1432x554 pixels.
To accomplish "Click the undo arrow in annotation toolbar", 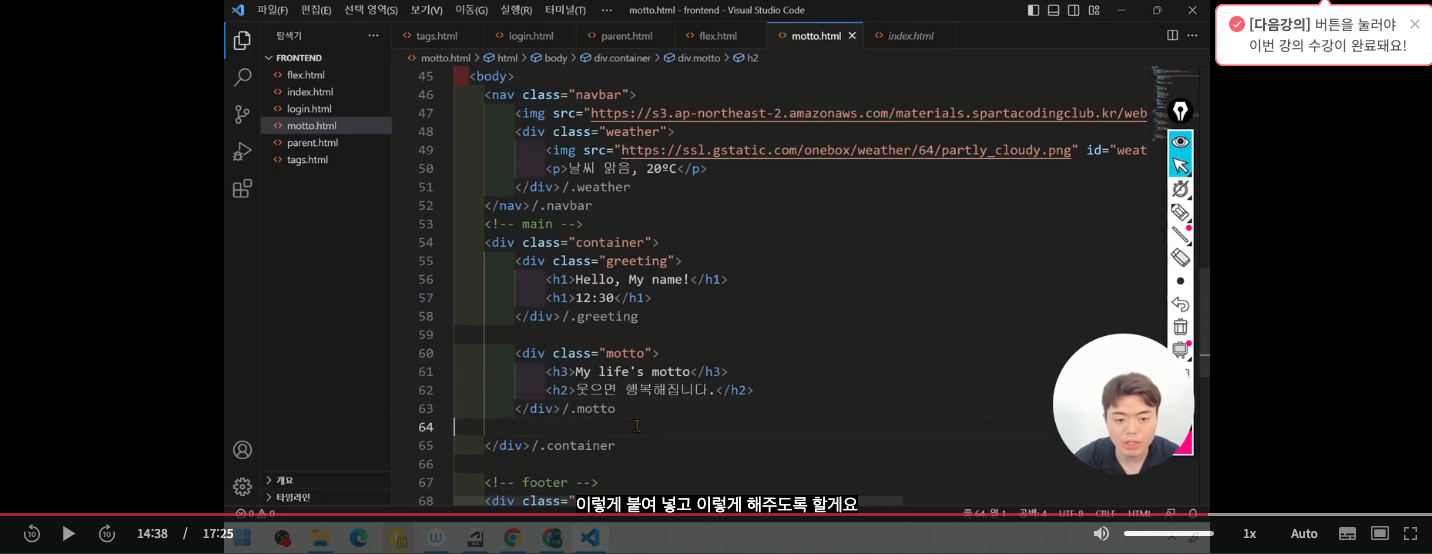I will point(1180,304).
